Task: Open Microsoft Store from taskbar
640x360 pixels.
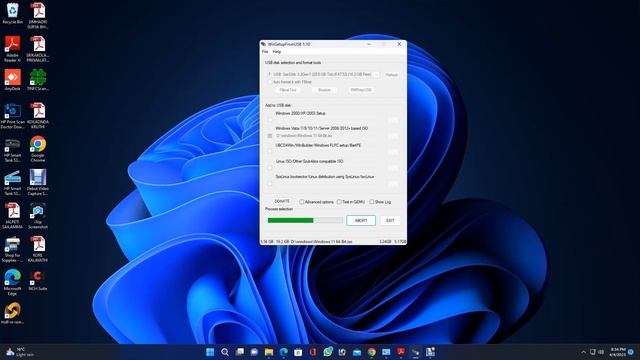Action: (x=298, y=352)
